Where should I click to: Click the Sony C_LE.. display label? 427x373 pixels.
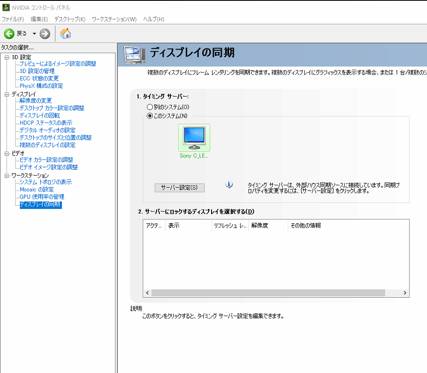click(194, 156)
